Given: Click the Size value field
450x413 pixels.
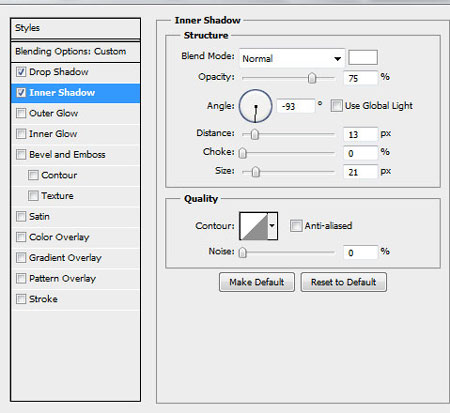Looking at the screenshot, I should (x=360, y=172).
